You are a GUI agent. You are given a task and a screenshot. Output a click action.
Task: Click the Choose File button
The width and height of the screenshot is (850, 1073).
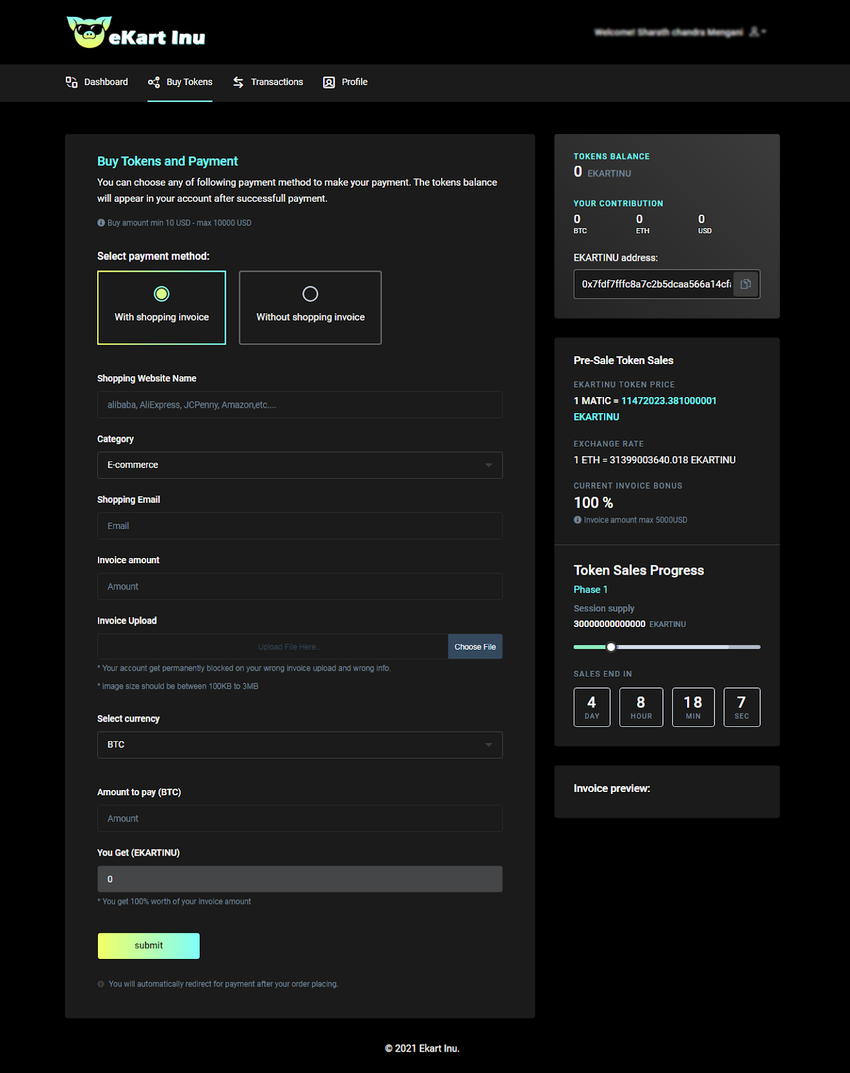475,647
